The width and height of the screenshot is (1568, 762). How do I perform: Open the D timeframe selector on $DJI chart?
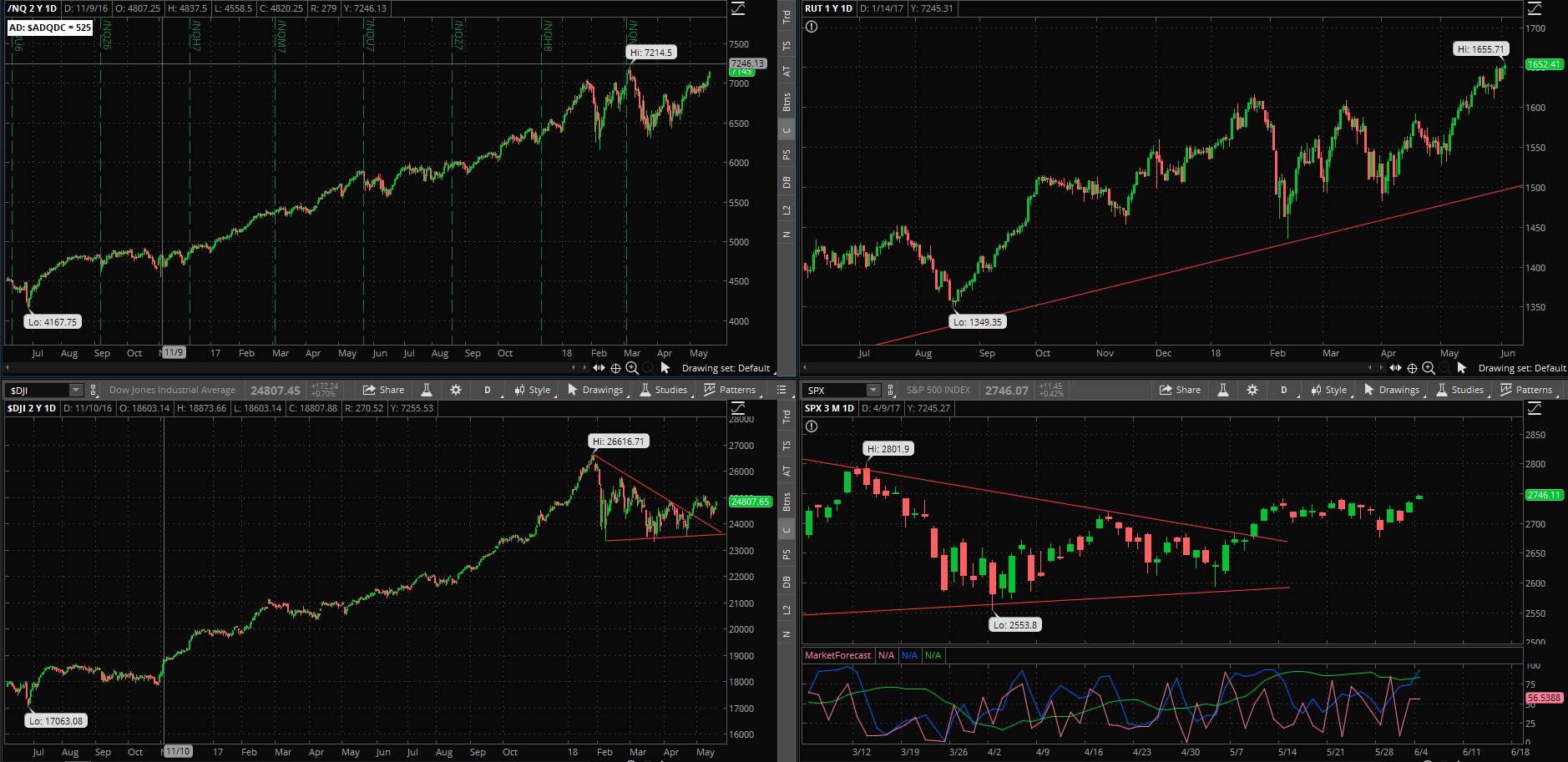pyautogui.click(x=488, y=390)
